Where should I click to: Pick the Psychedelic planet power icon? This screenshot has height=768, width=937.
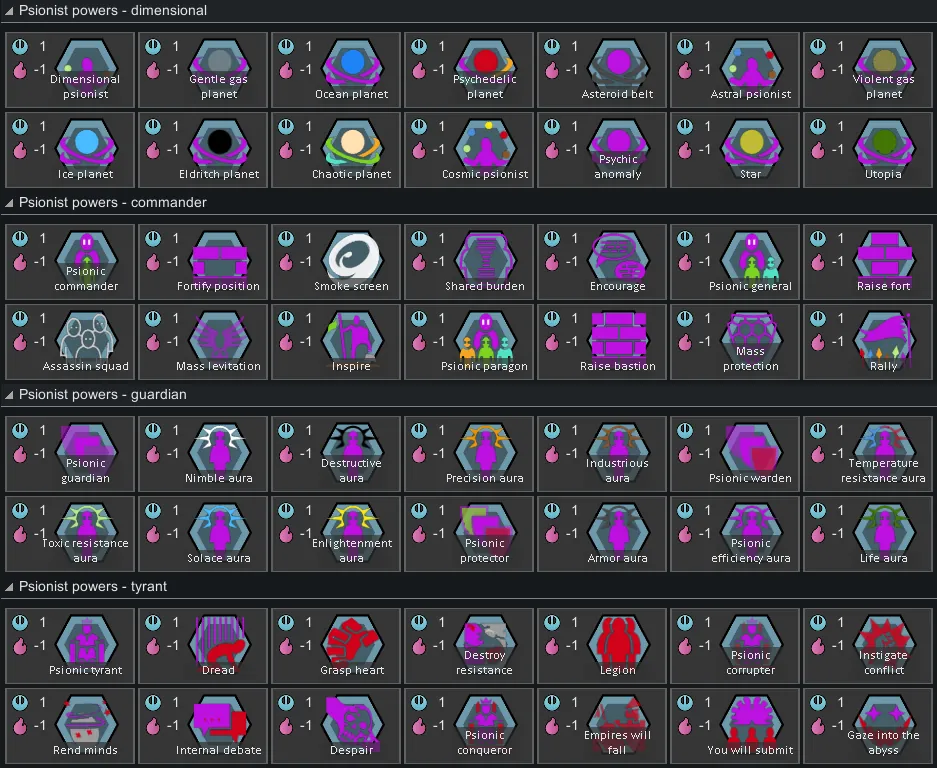click(x=485, y=63)
